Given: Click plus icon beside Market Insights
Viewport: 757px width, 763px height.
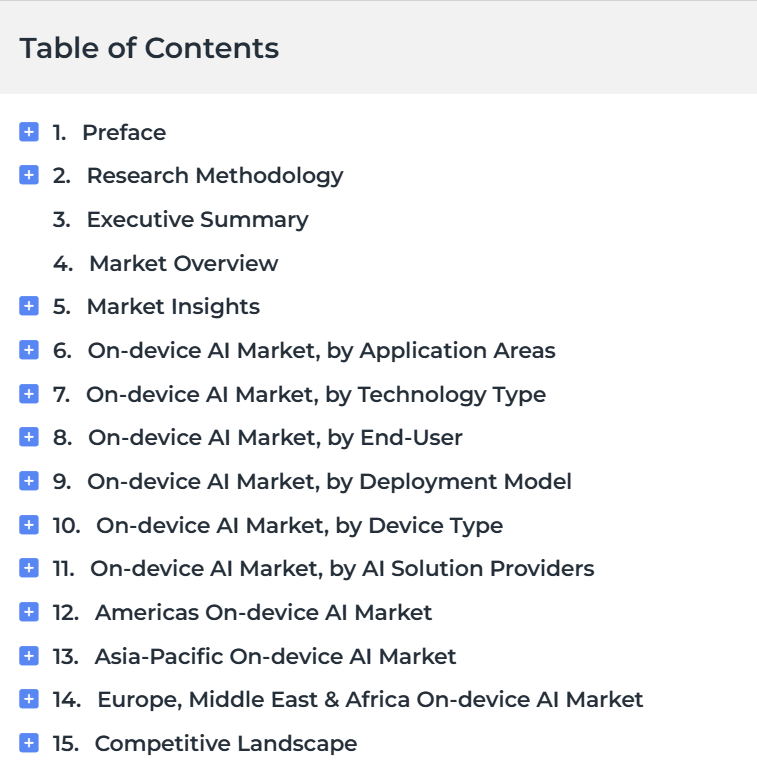Looking at the screenshot, I should (29, 307).
